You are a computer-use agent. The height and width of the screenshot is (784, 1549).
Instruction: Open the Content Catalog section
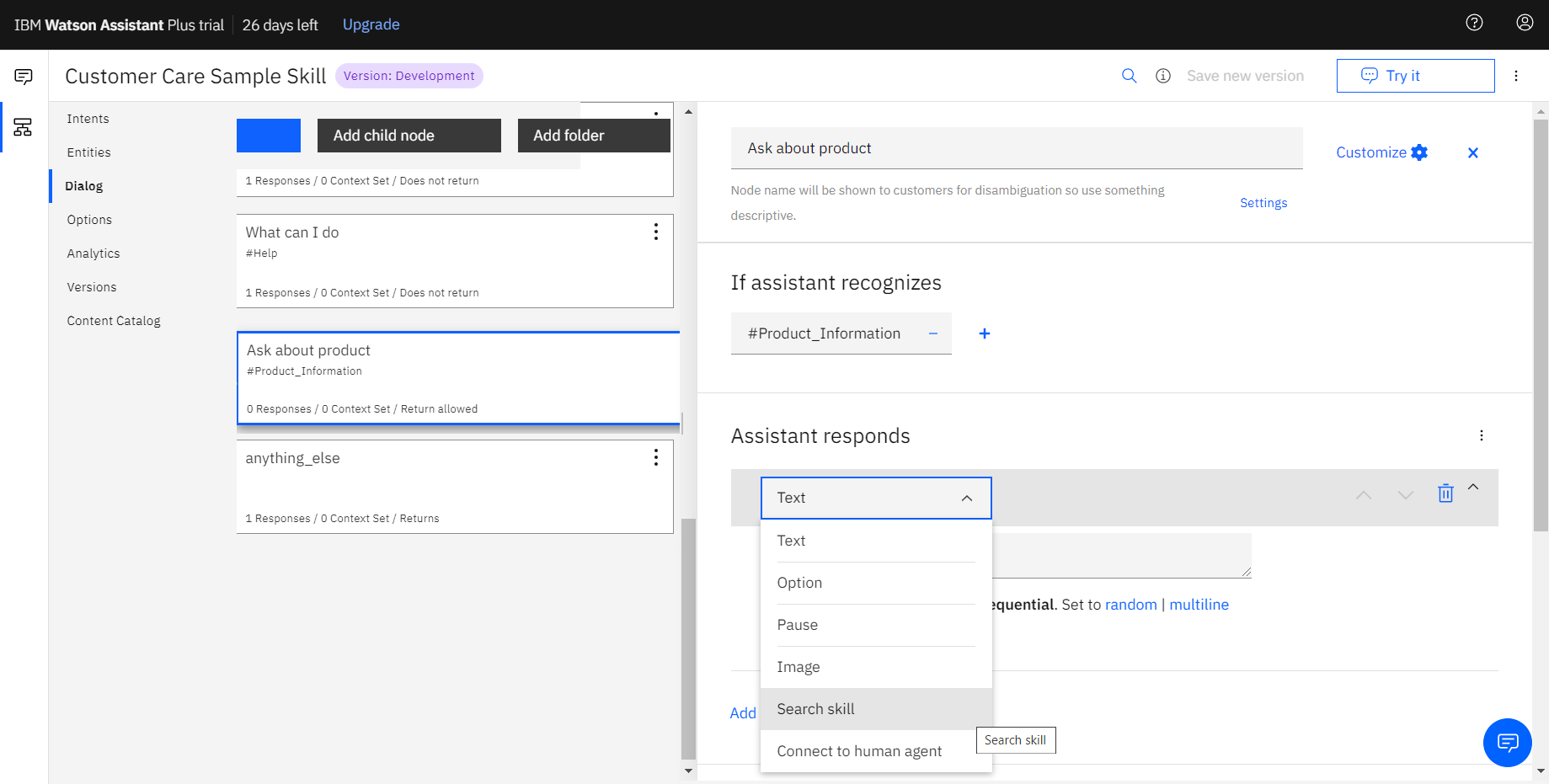pyautogui.click(x=114, y=320)
